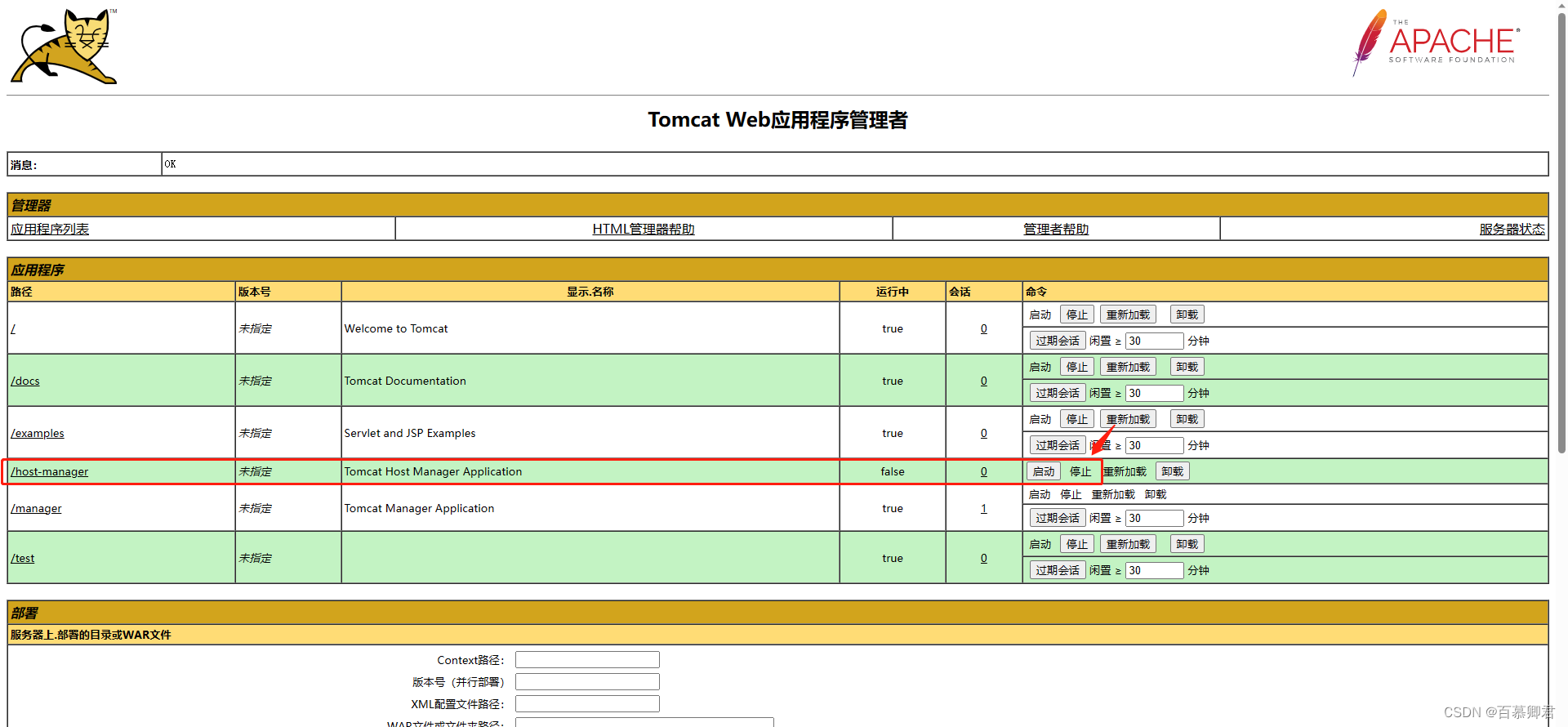Click session count 0 for /test
1568x727 pixels.
(983, 558)
